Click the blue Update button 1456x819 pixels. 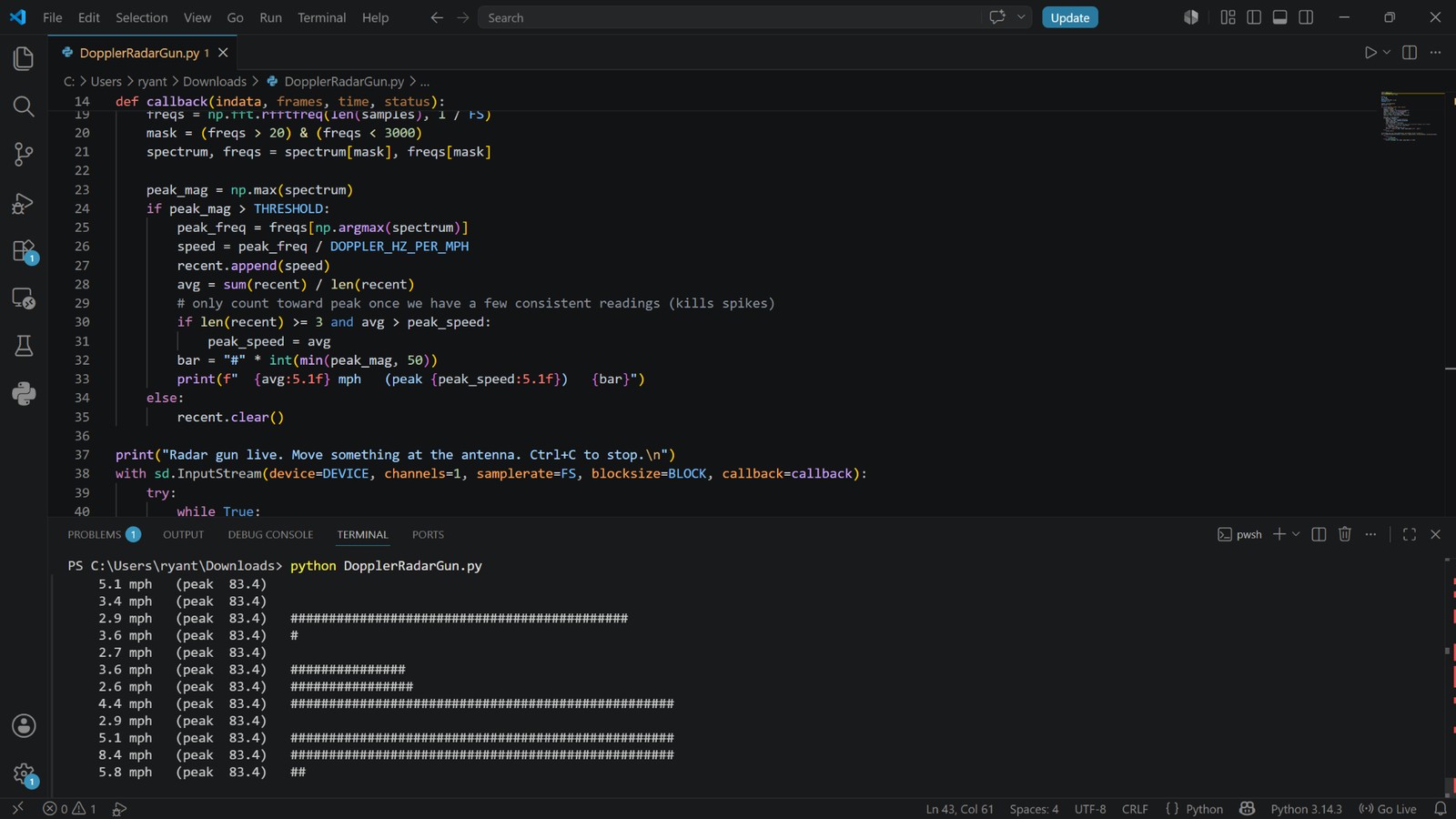pos(1069,17)
